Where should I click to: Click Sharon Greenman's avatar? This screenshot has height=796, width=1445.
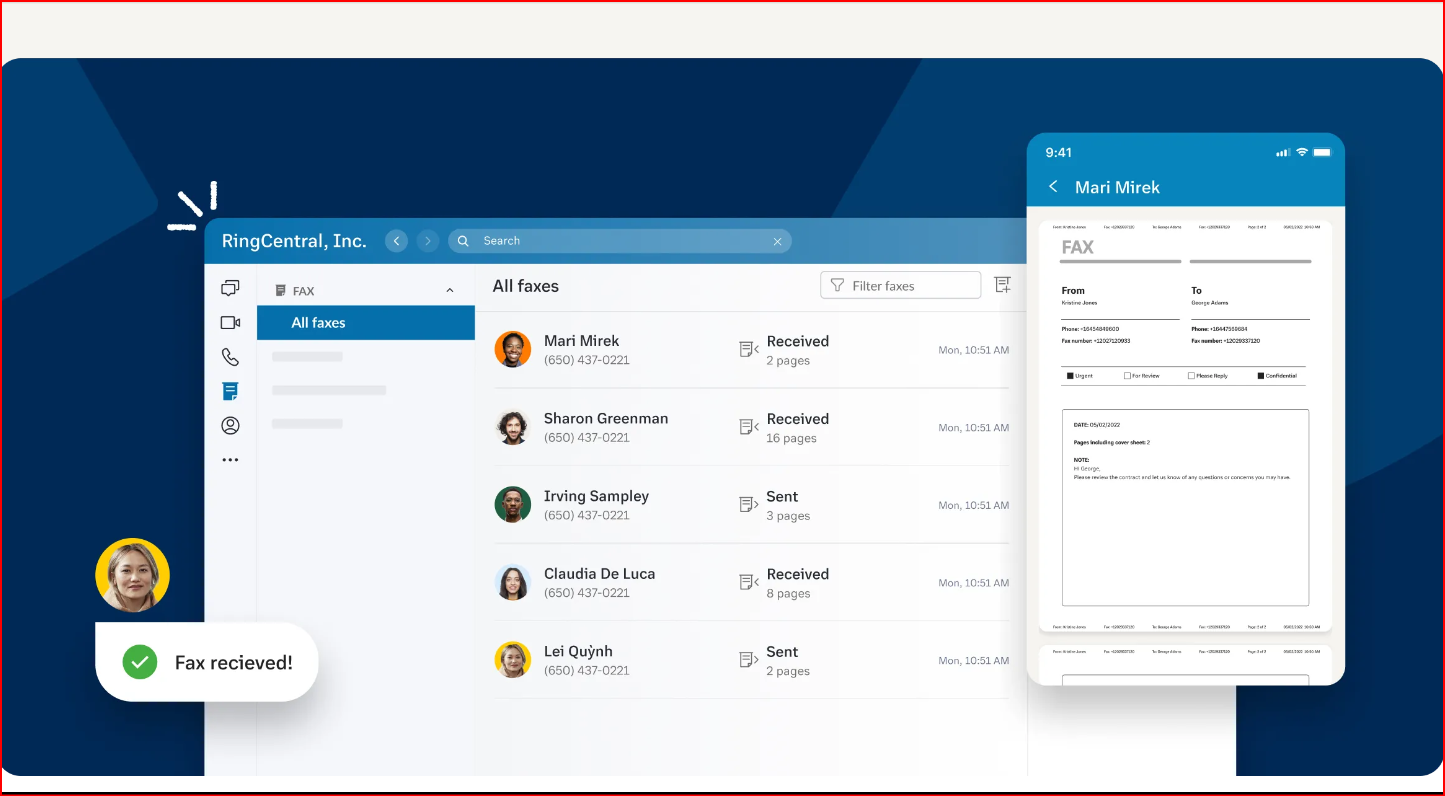pos(512,427)
